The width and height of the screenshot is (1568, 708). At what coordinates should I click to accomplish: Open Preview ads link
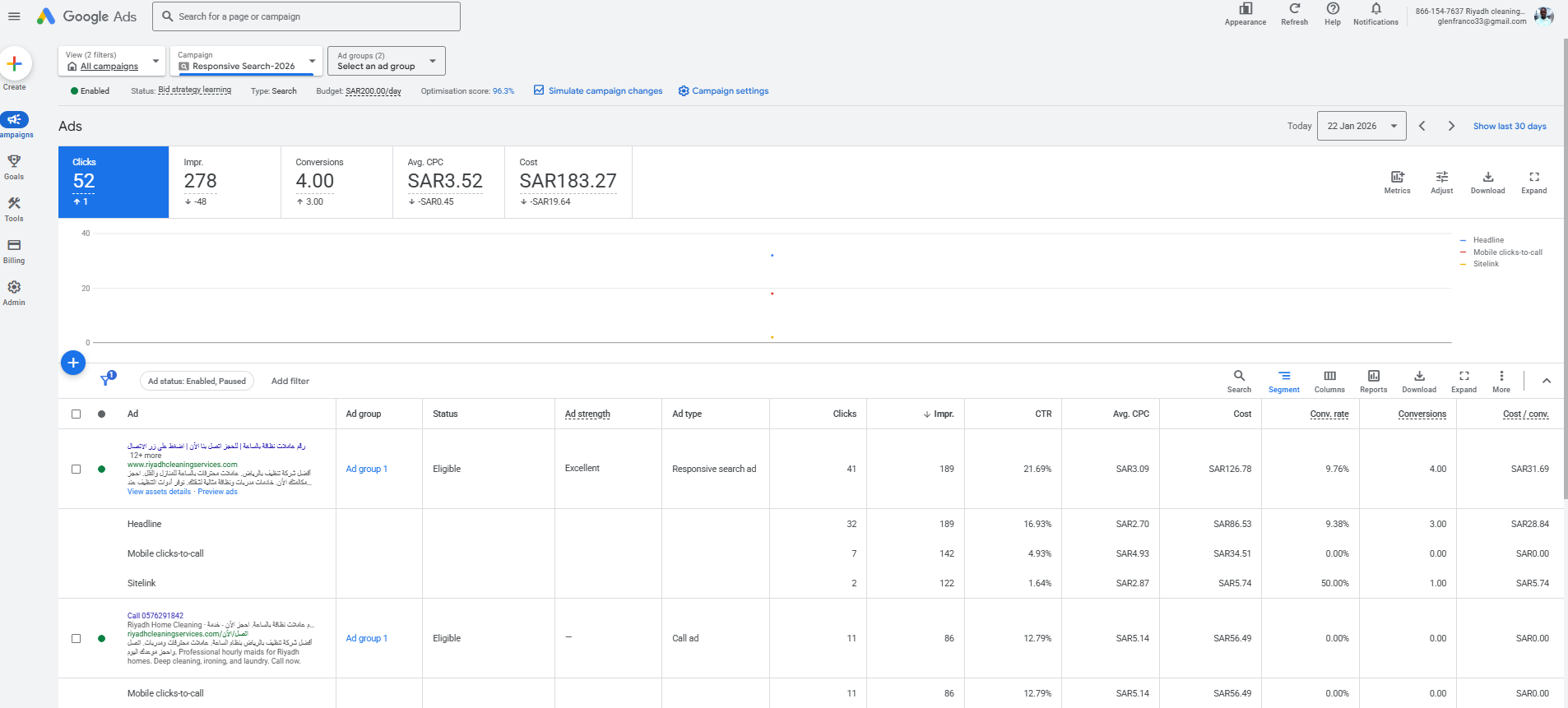tap(217, 492)
